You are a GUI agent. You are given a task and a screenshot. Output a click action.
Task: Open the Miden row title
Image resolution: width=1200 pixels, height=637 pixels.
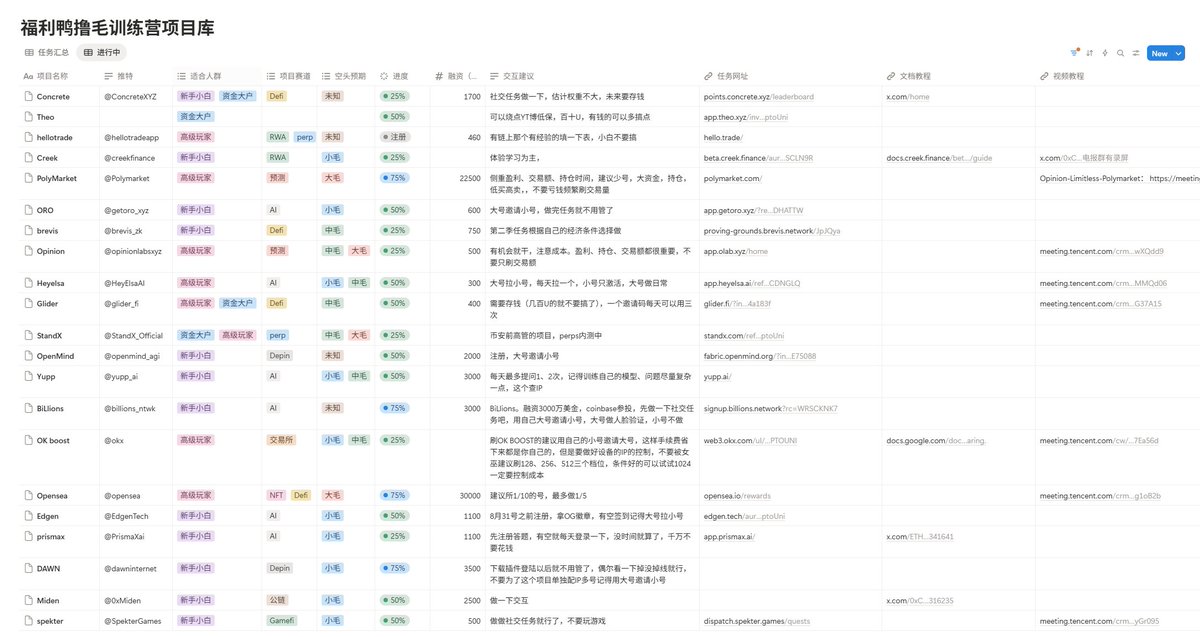(50, 600)
